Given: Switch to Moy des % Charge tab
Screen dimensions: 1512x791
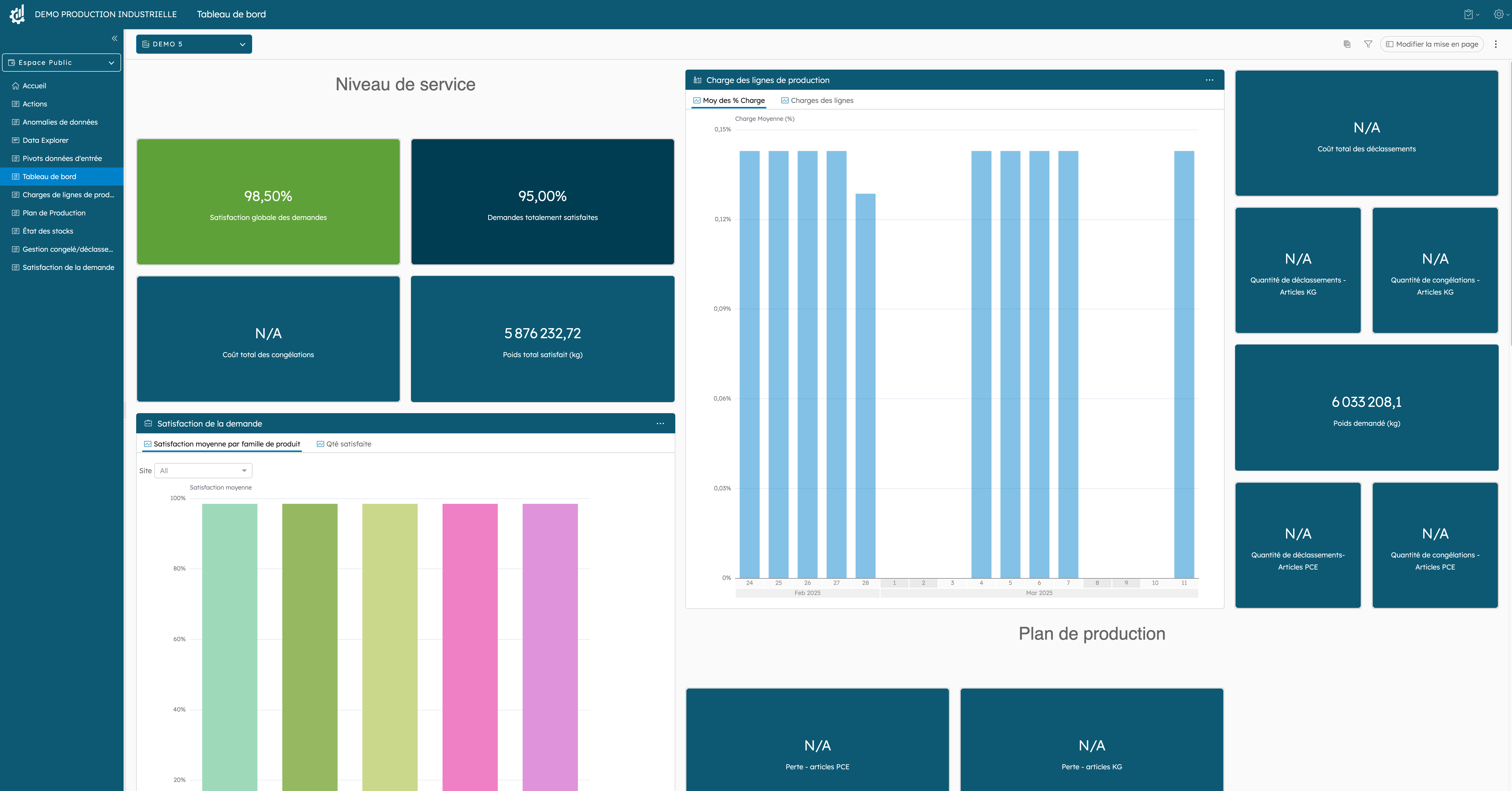Looking at the screenshot, I should (729, 100).
